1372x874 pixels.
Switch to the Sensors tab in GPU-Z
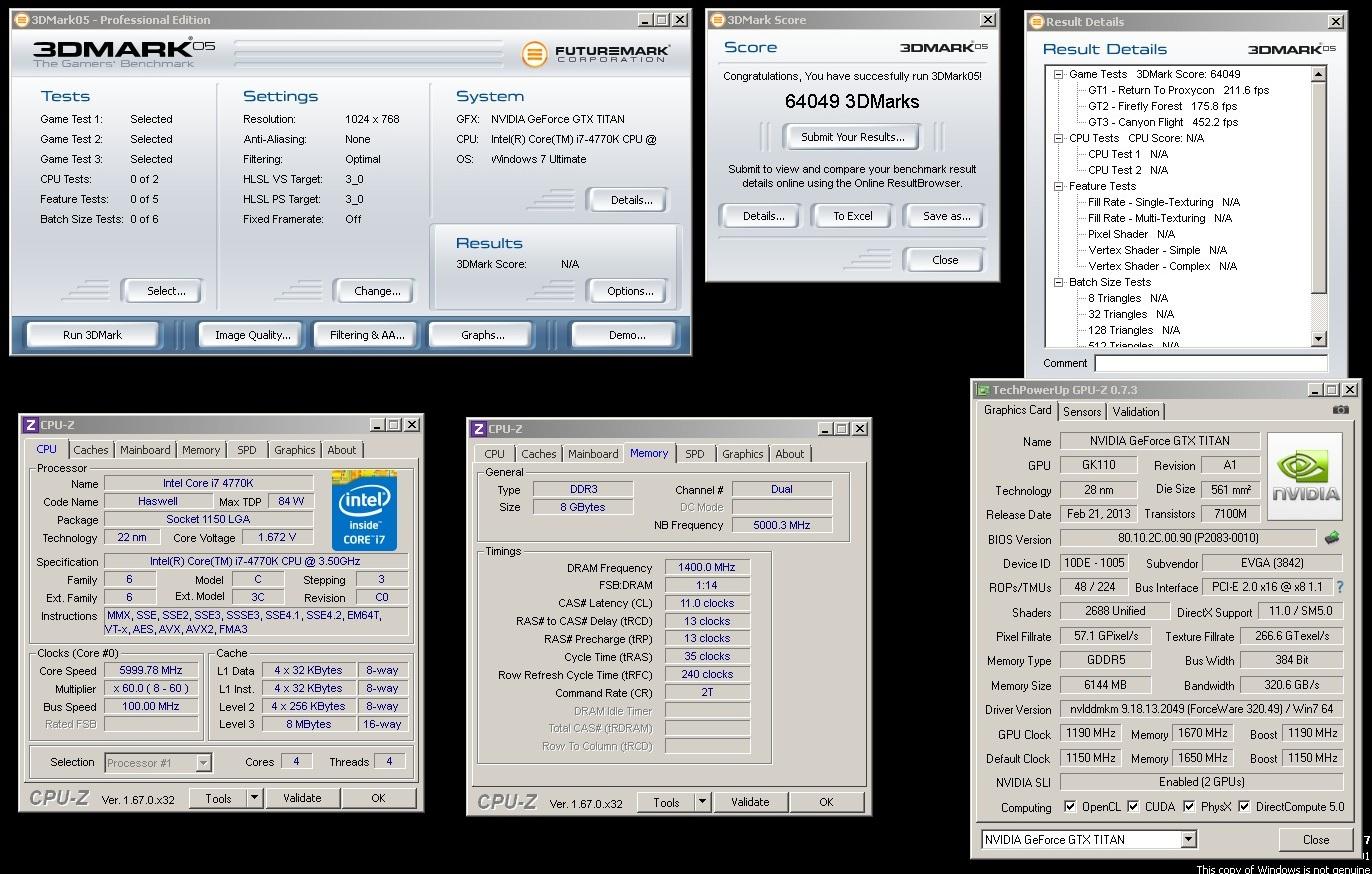[x=1082, y=412]
